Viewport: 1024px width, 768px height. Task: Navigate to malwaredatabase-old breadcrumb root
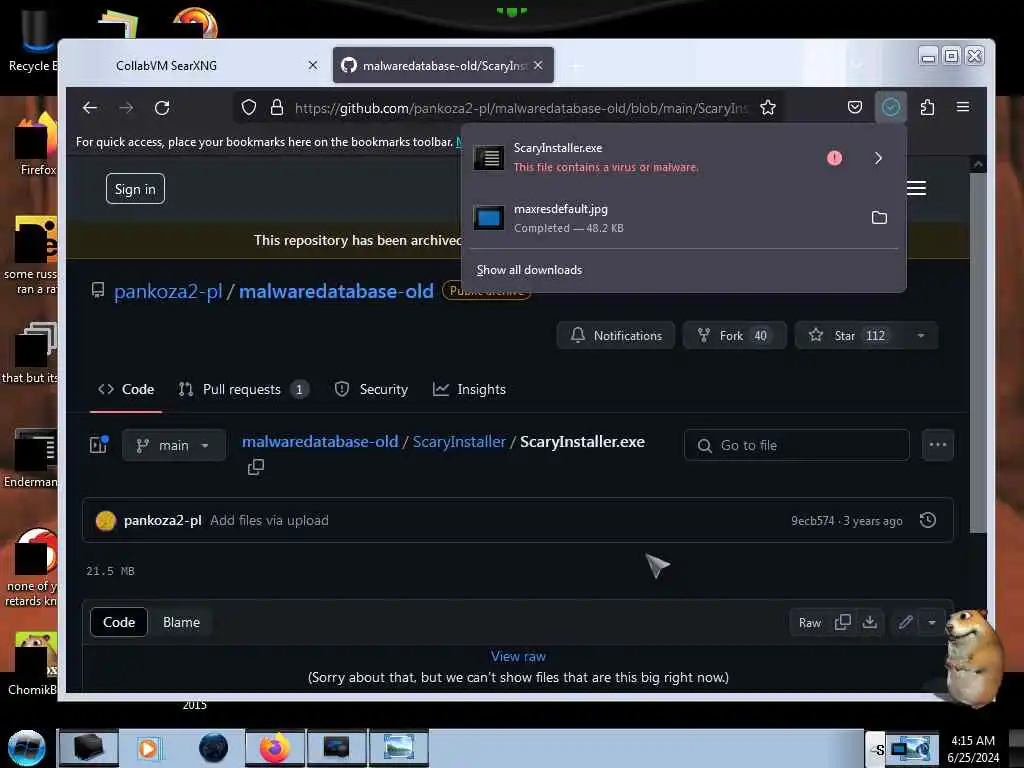click(320, 442)
